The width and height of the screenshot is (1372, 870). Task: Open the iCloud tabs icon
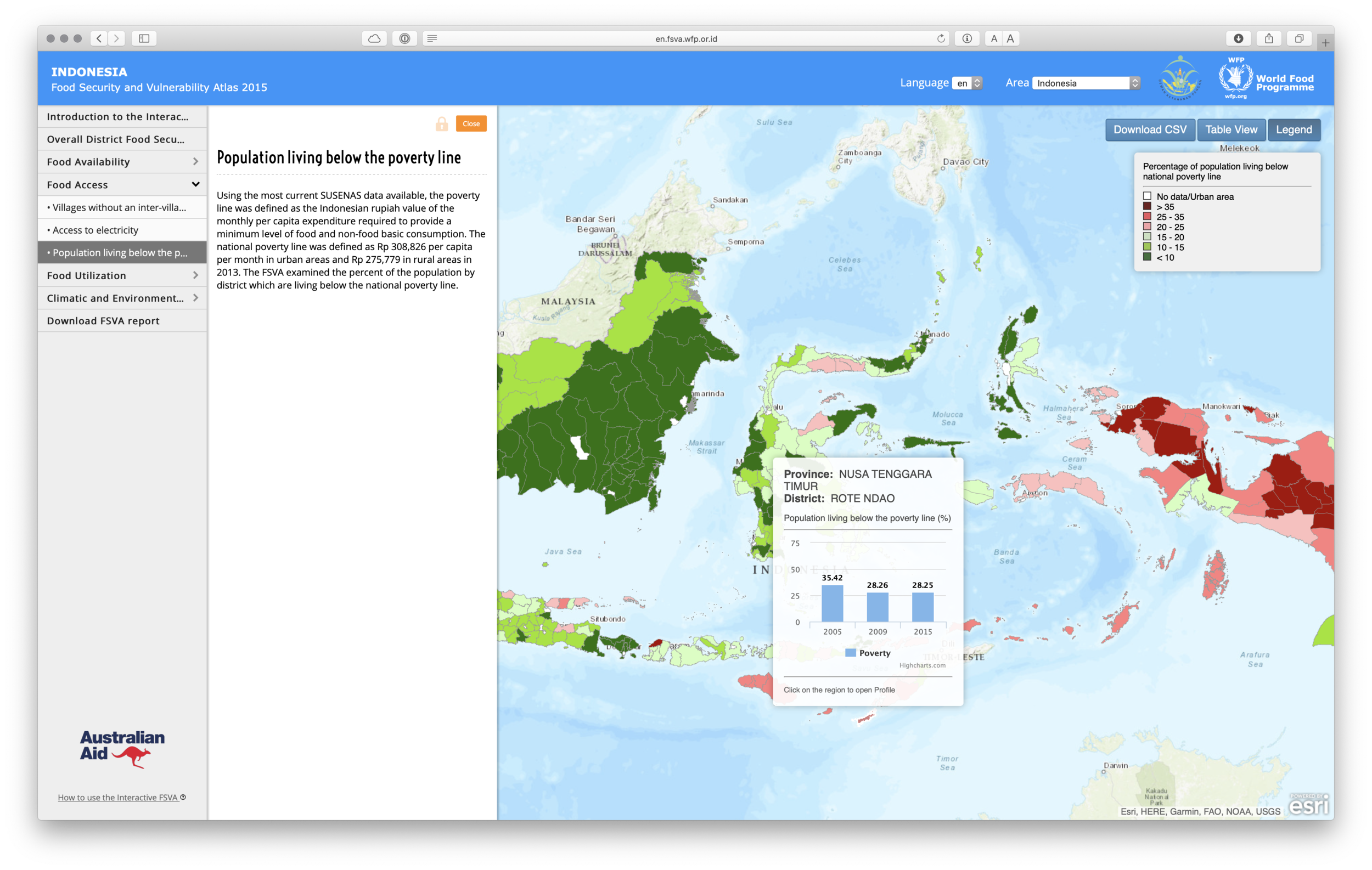pyautogui.click(x=374, y=38)
